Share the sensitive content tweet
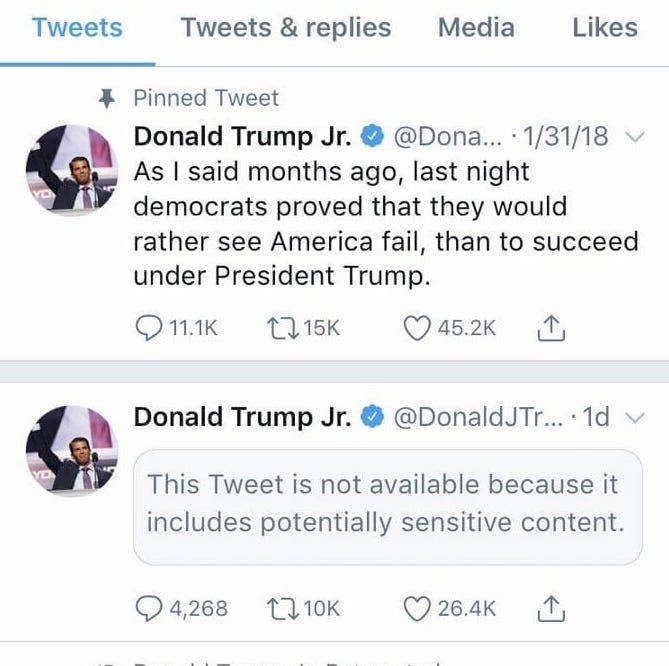The height and width of the screenshot is (666, 669). pyautogui.click(x=551, y=607)
